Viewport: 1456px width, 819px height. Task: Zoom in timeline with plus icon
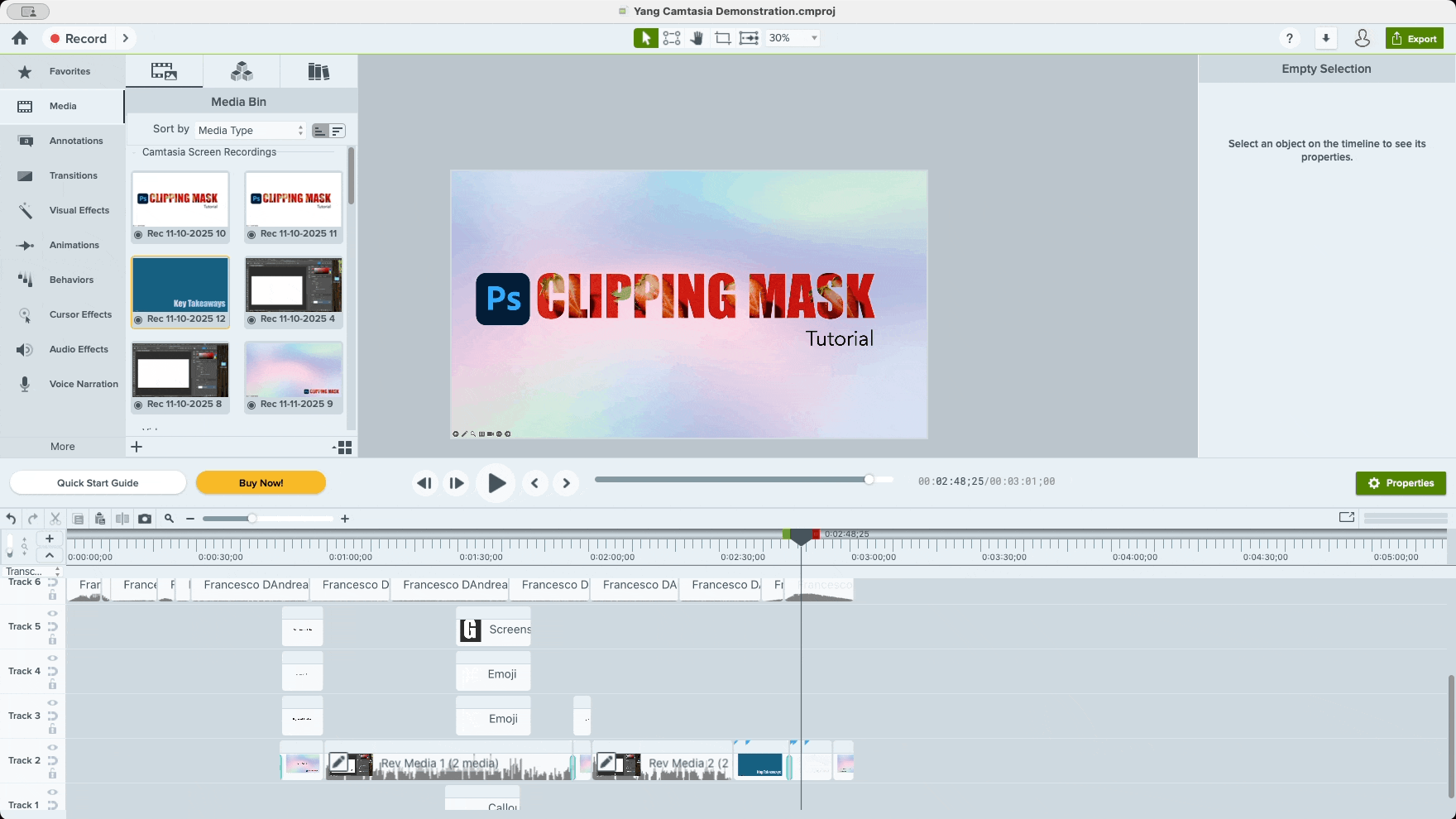pyautogui.click(x=345, y=519)
